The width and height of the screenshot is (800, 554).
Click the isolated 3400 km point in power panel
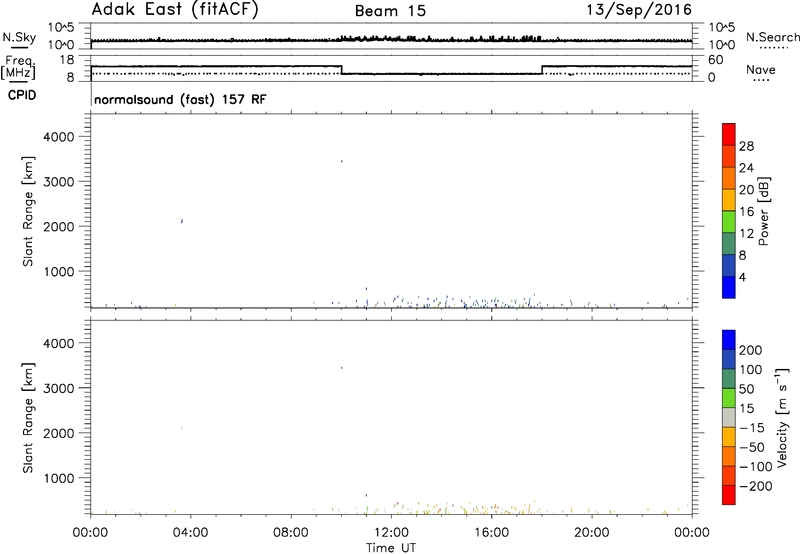(x=342, y=161)
